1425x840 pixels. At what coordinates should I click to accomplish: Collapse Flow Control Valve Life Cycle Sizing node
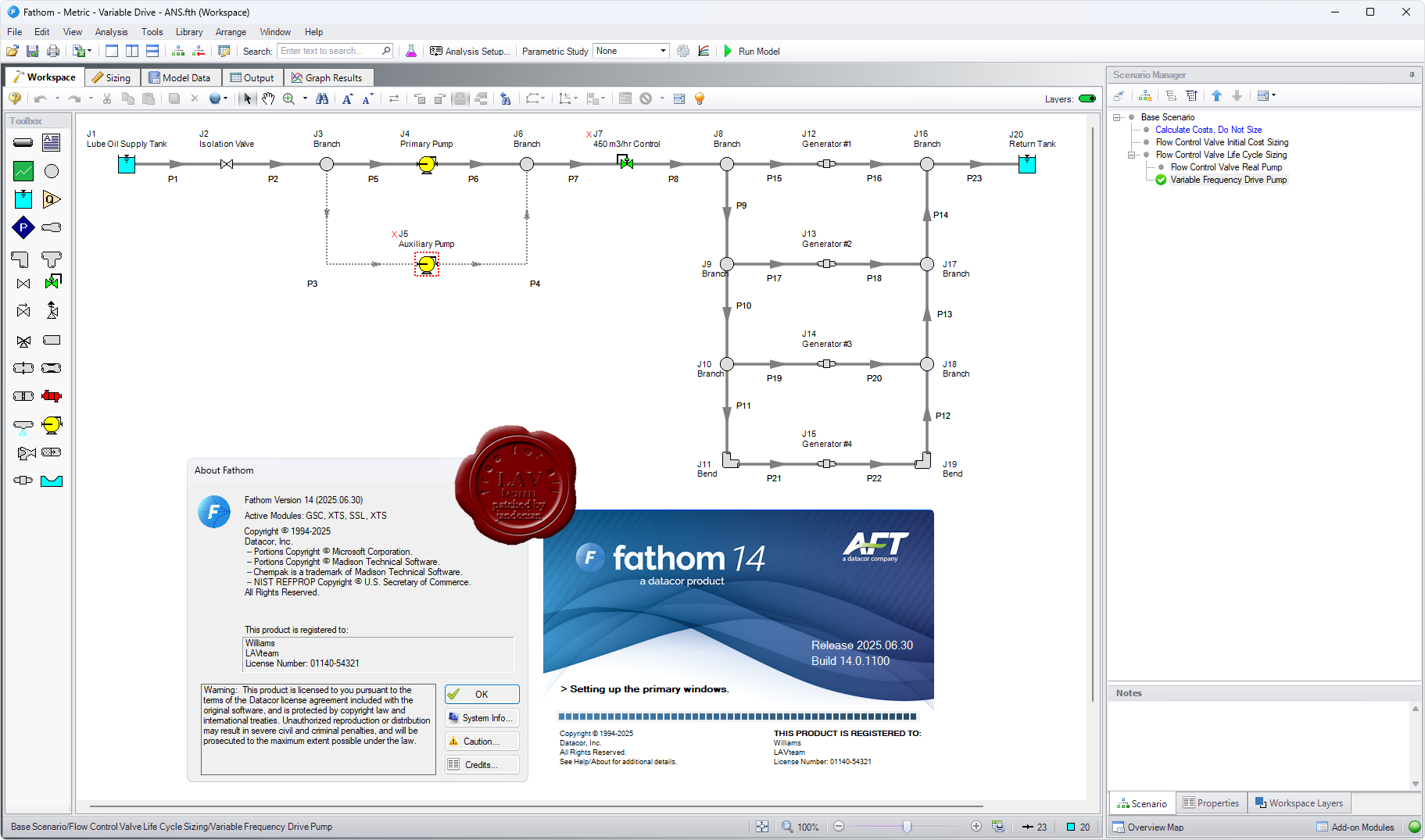1132,155
